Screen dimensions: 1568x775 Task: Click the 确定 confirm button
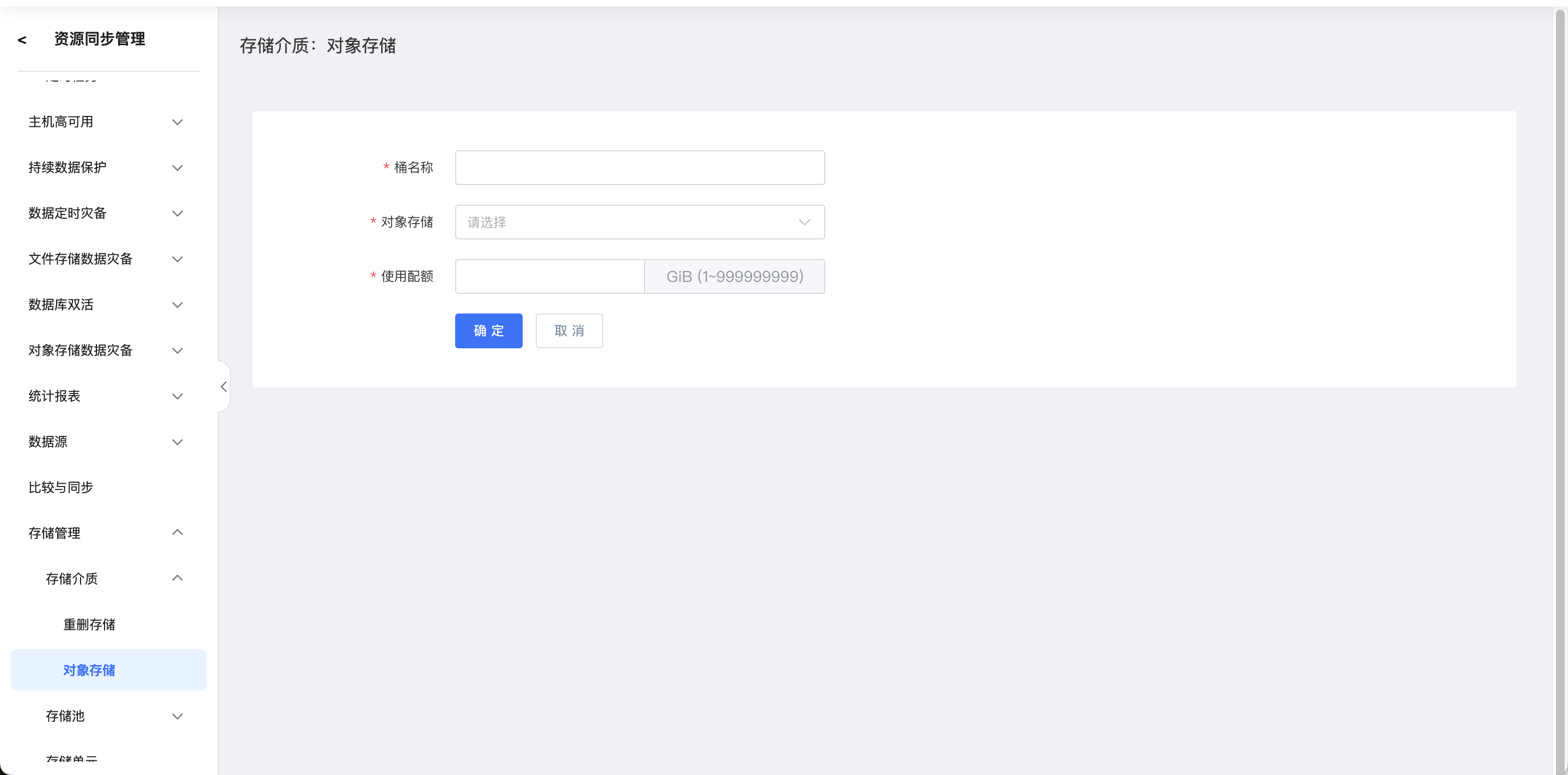click(x=488, y=331)
